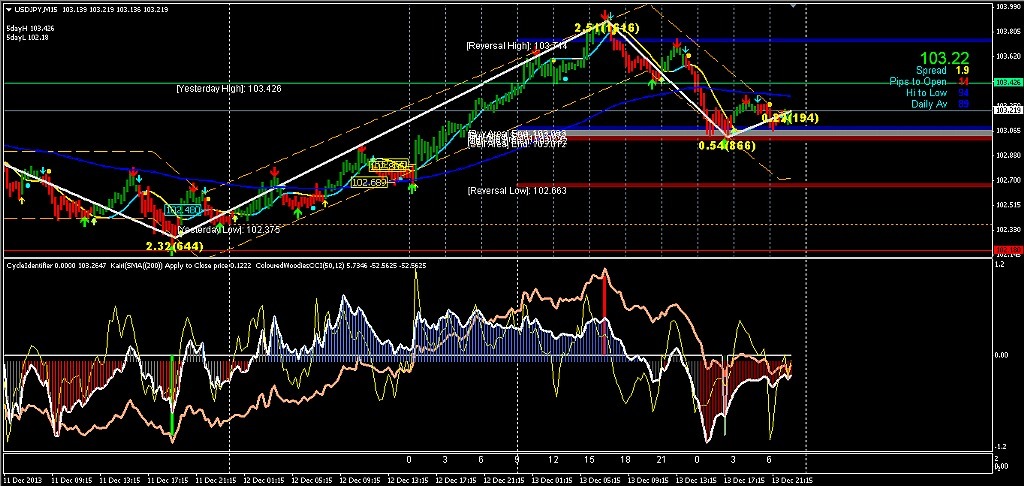Screen dimensions: 1024x486
Task: Click 102.515 on the price axis
Action: [x=1006, y=204]
